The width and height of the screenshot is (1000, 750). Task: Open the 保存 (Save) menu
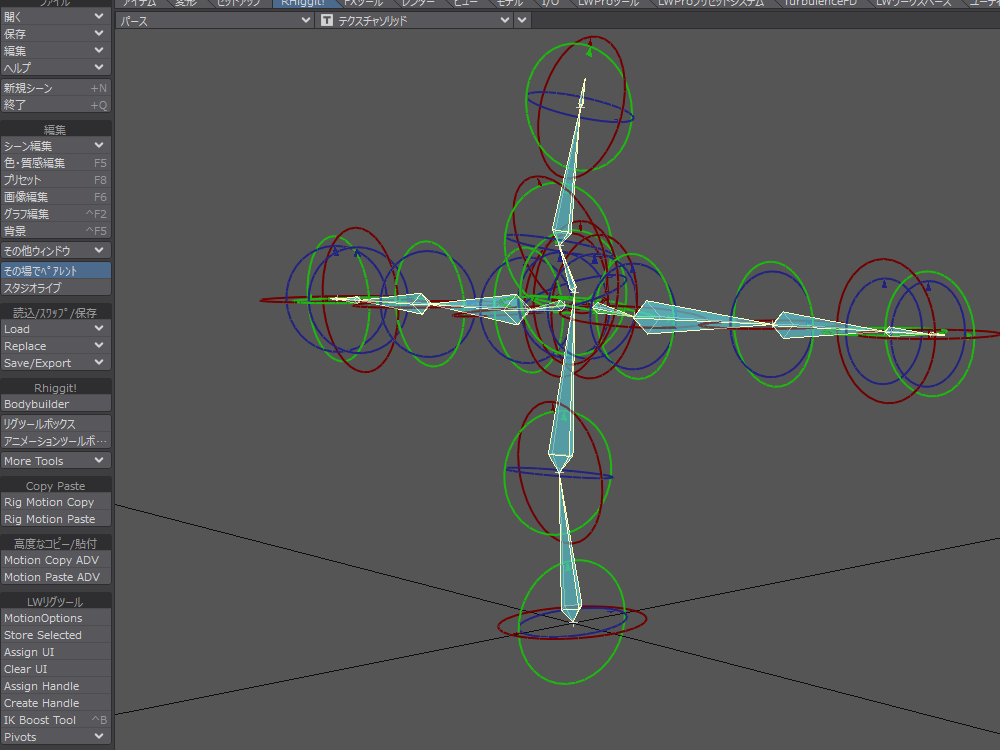pos(55,33)
